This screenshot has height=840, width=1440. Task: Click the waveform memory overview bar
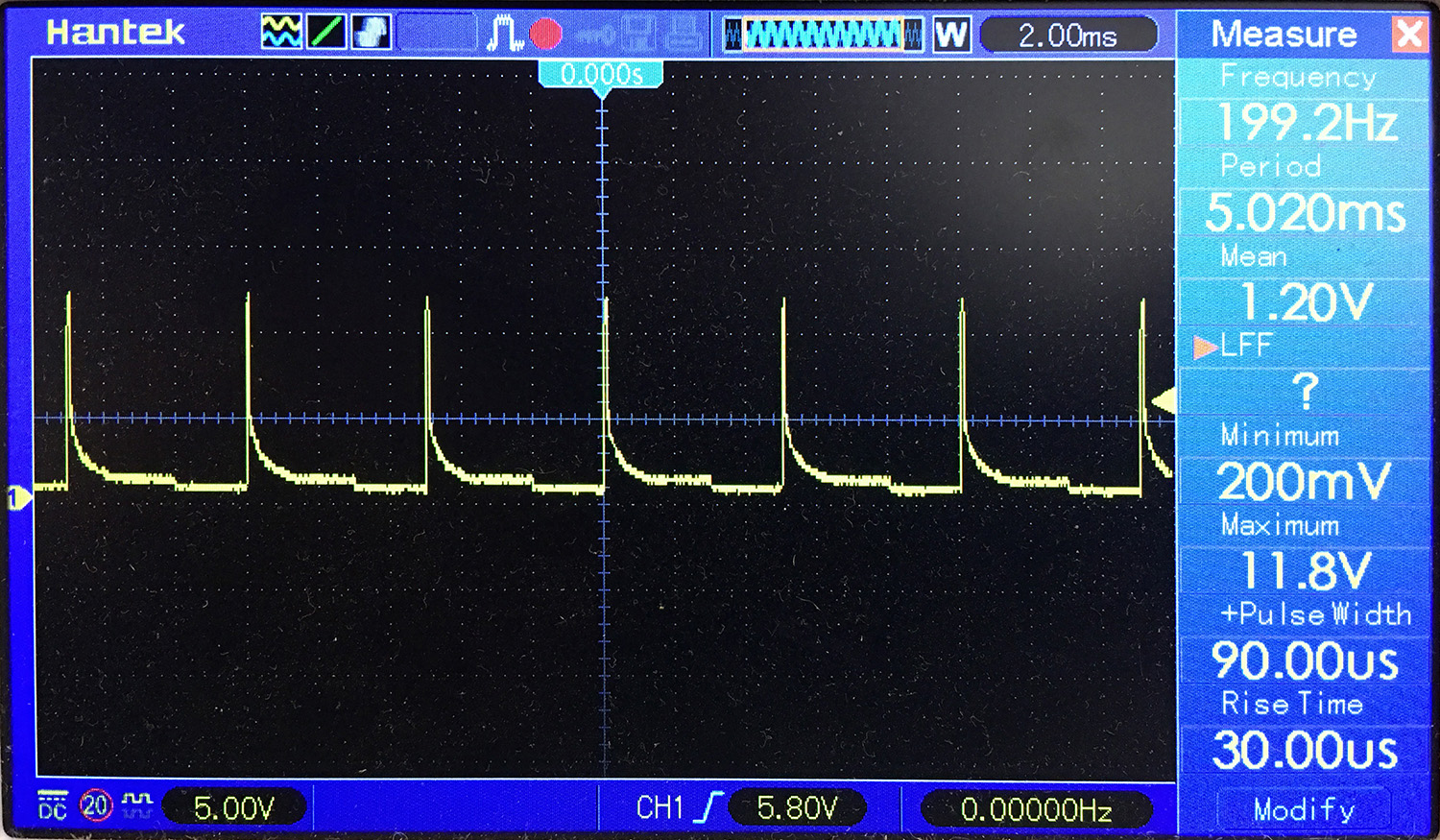[824, 35]
